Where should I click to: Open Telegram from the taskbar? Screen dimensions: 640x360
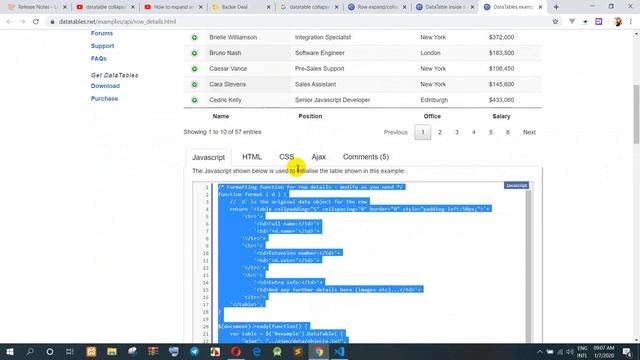click(x=195, y=352)
